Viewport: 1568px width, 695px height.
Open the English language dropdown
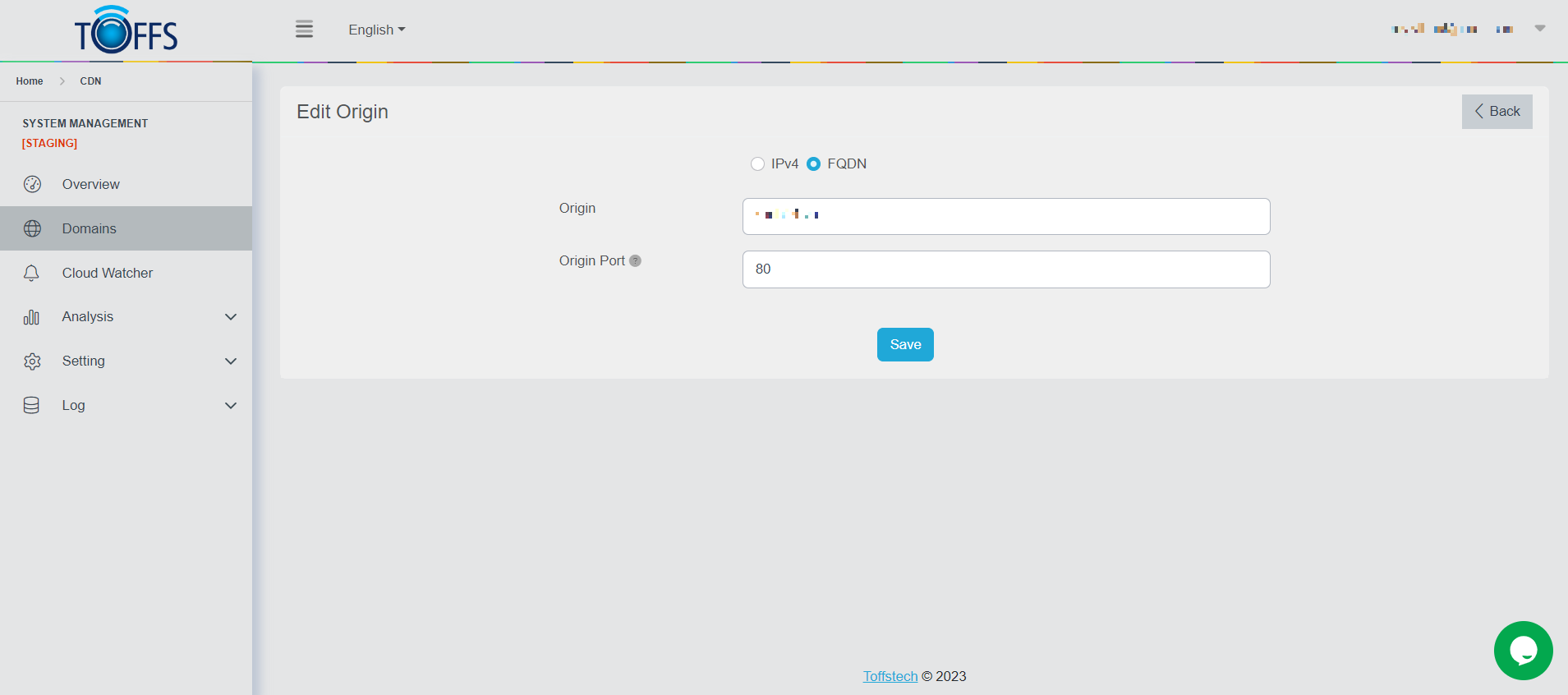click(376, 30)
